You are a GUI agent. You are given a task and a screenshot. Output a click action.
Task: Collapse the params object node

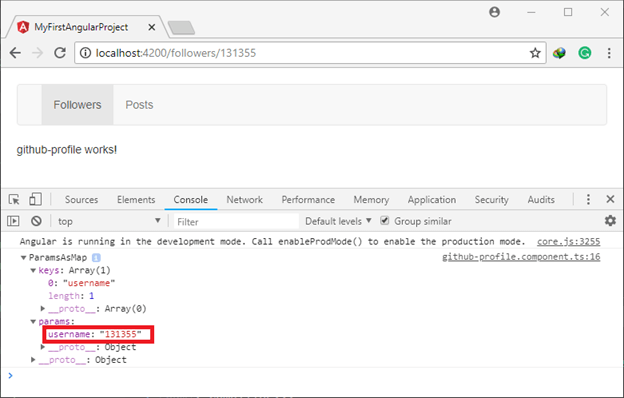[x=33, y=322]
